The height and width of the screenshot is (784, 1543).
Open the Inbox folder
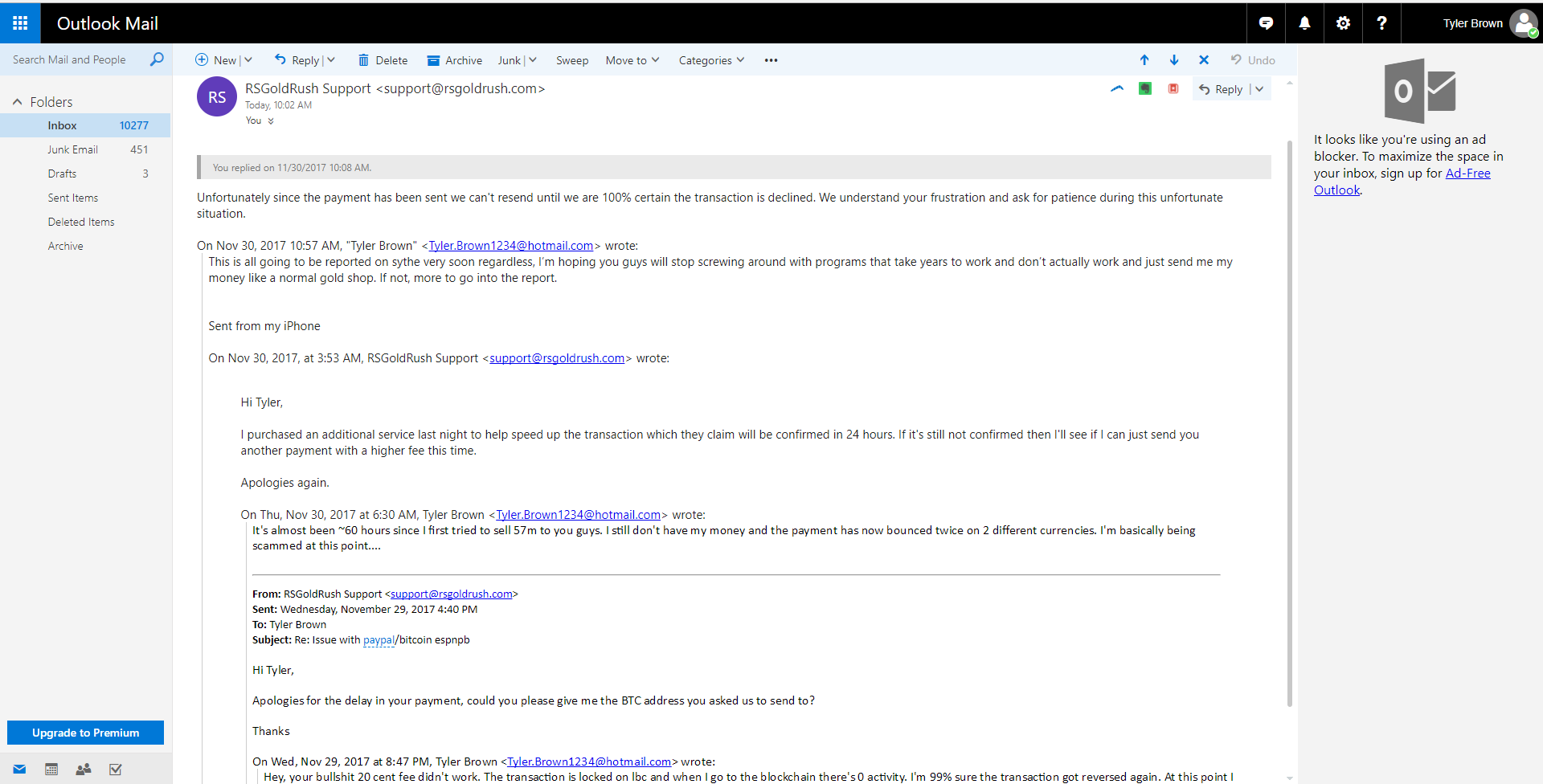85,125
